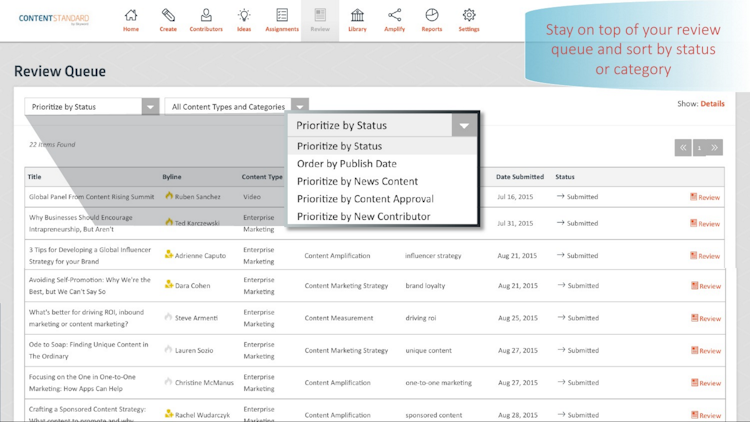Click byline Ted Karczewski

point(197,223)
